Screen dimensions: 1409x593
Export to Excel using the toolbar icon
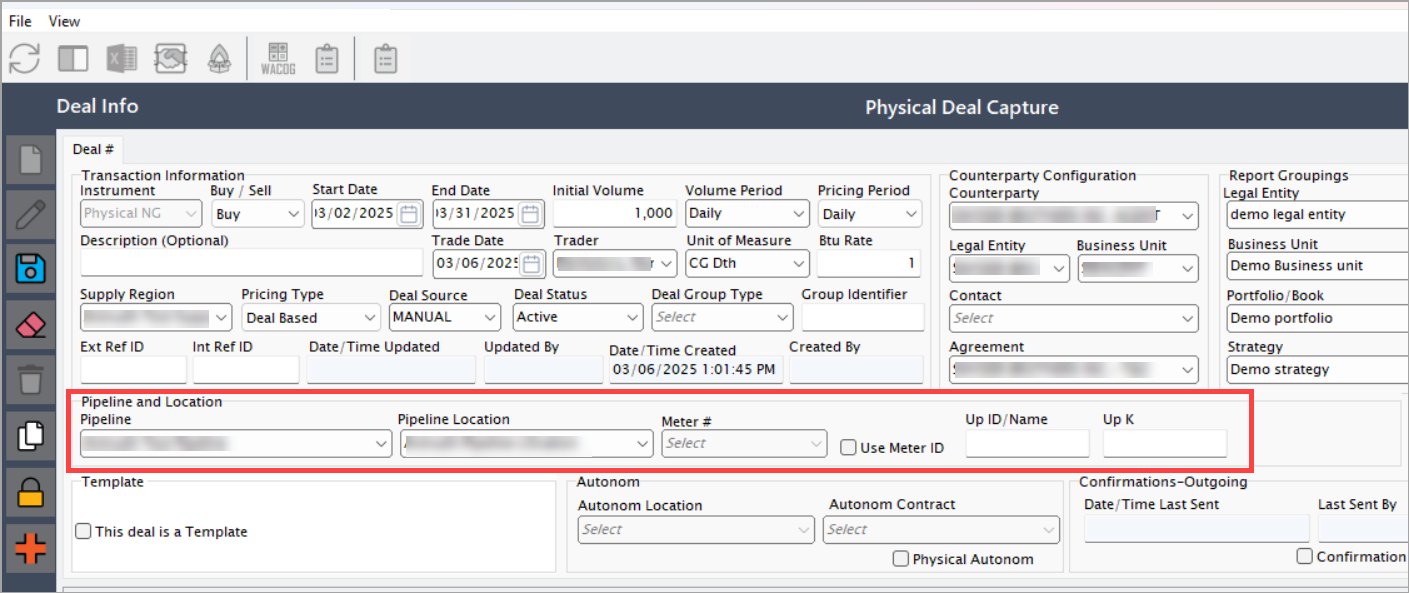[x=122, y=58]
